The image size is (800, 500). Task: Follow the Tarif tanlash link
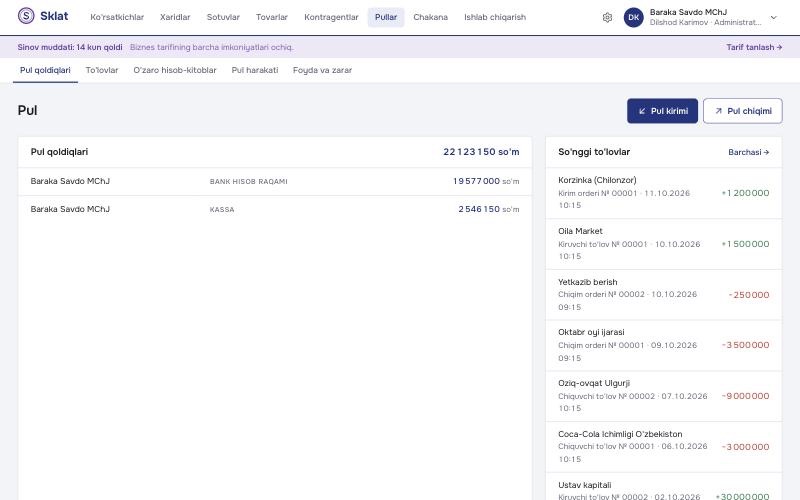point(754,47)
